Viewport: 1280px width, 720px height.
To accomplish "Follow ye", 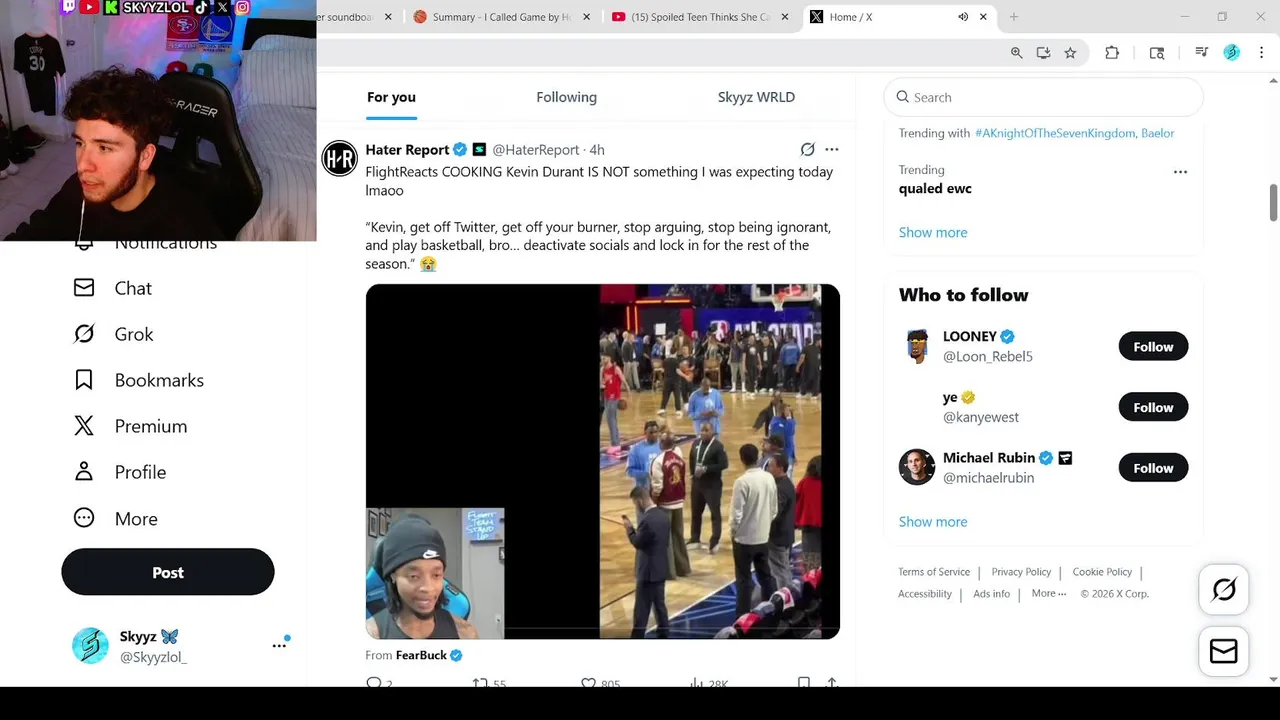I will point(1153,407).
